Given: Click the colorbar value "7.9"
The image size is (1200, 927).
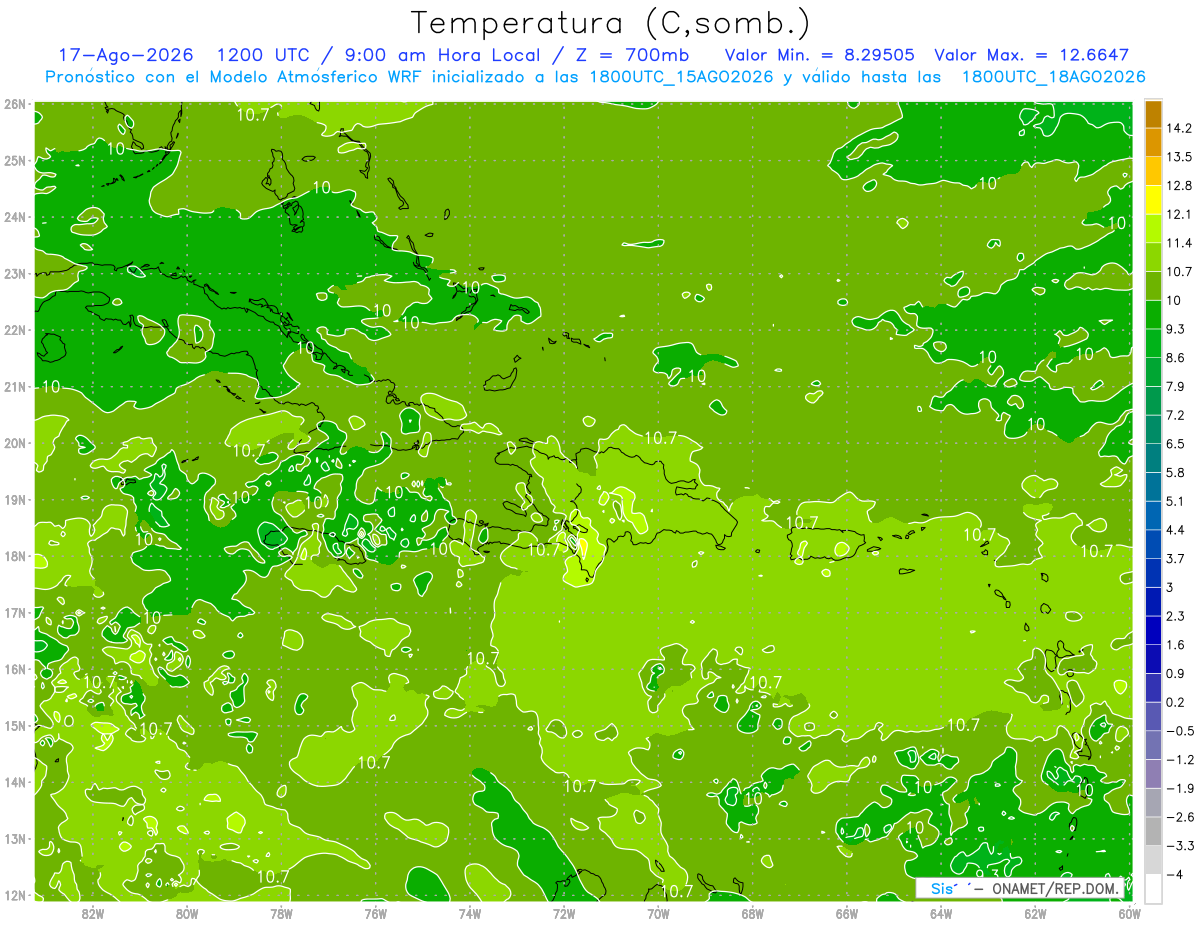Looking at the screenshot, I should pos(1176,386).
